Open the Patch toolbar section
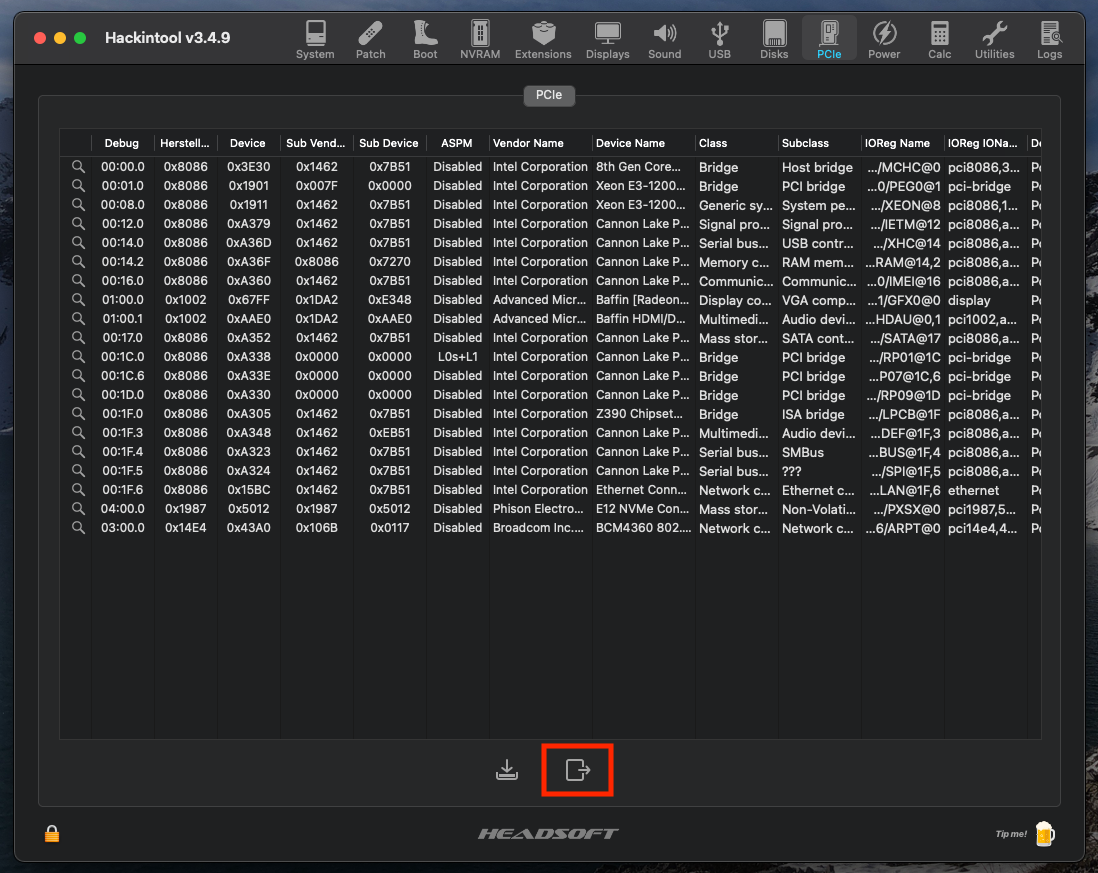This screenshot has width=1098, height=873. 370,39
